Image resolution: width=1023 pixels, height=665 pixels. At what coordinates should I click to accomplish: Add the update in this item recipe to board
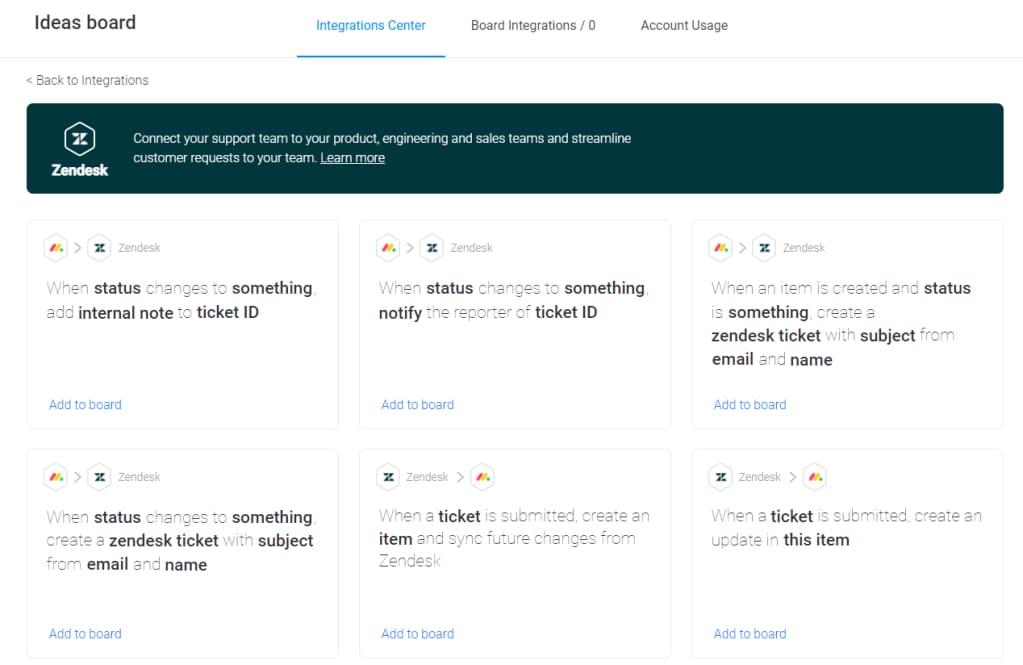749,633
